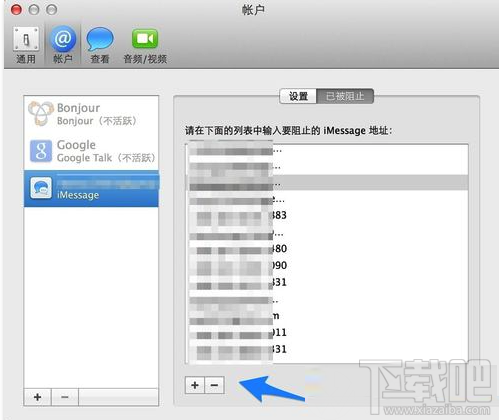Open the 通用 general preferences icon
This screenshot has width=499, height=420.
click(x=26, y=39)
